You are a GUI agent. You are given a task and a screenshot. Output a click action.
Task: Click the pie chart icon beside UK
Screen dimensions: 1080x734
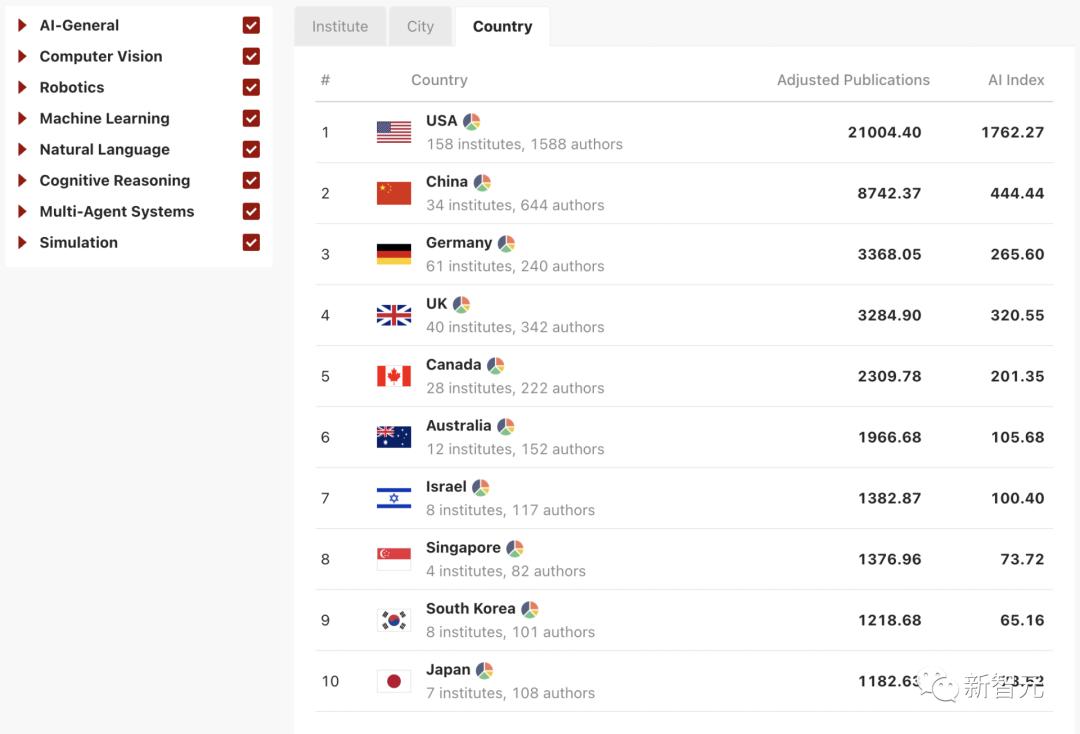461,305
